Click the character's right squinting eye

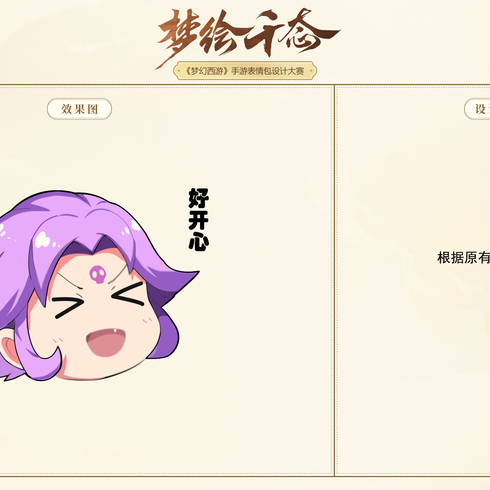(x=128, y=294)
